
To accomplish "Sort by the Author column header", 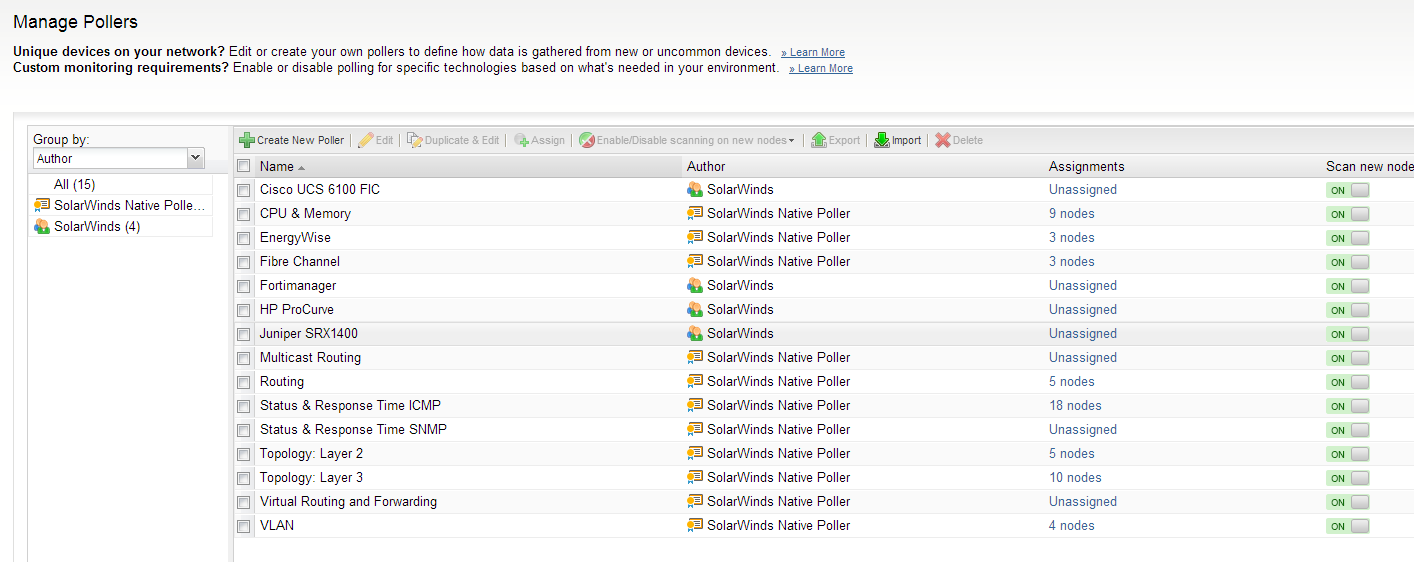I will [706, 166].
